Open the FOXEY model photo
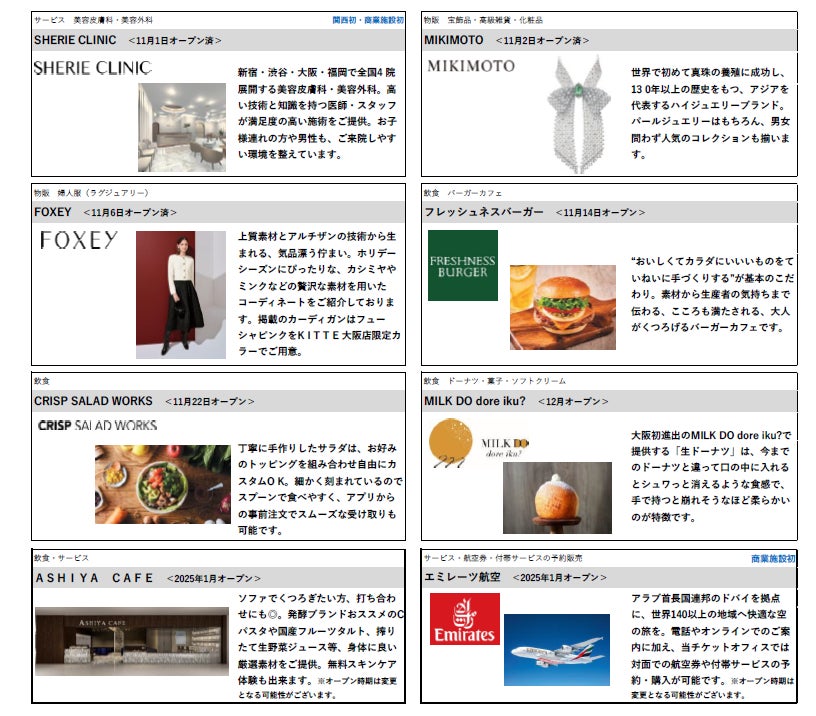Screen dimensions: 816x716 point(181,295)
